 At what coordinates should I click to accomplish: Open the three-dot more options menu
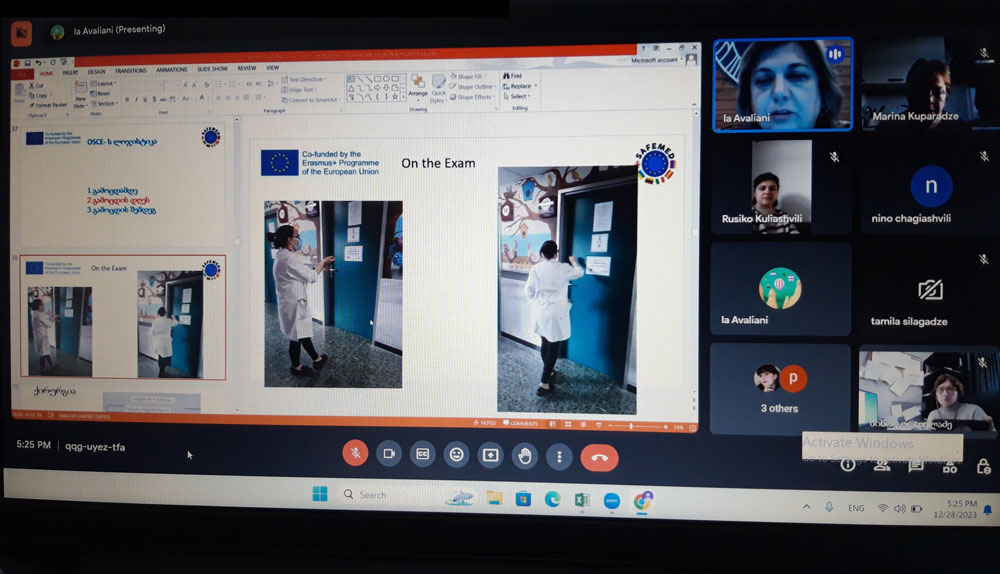pyautogui.click(x=559, y=457)
